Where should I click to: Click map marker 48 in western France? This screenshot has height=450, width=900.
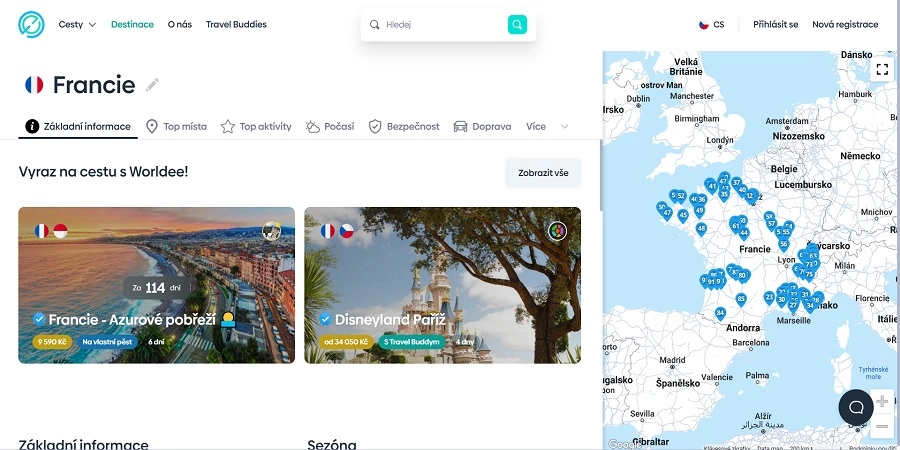pos(701,228)
